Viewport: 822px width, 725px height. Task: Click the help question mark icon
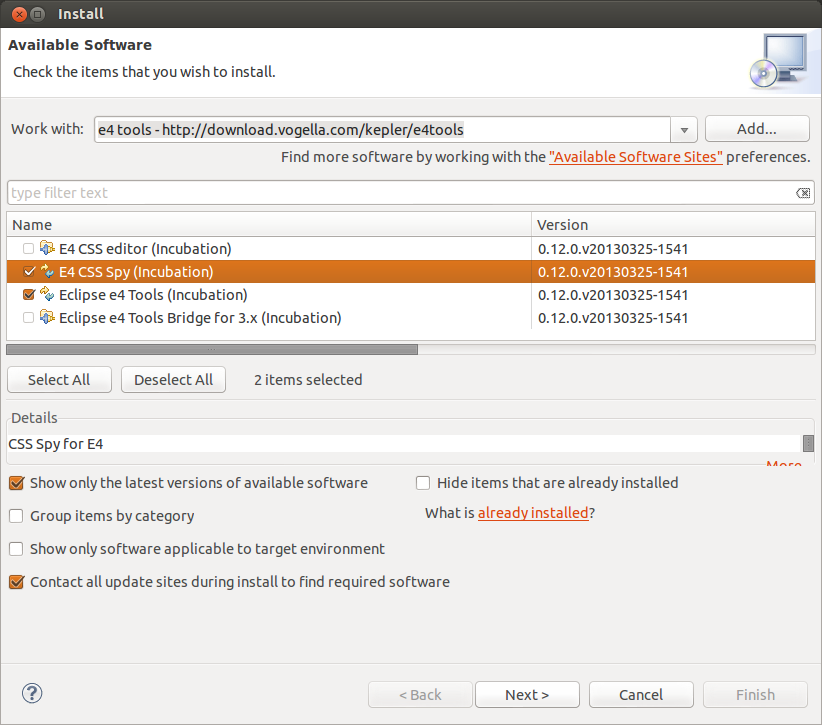32,693
